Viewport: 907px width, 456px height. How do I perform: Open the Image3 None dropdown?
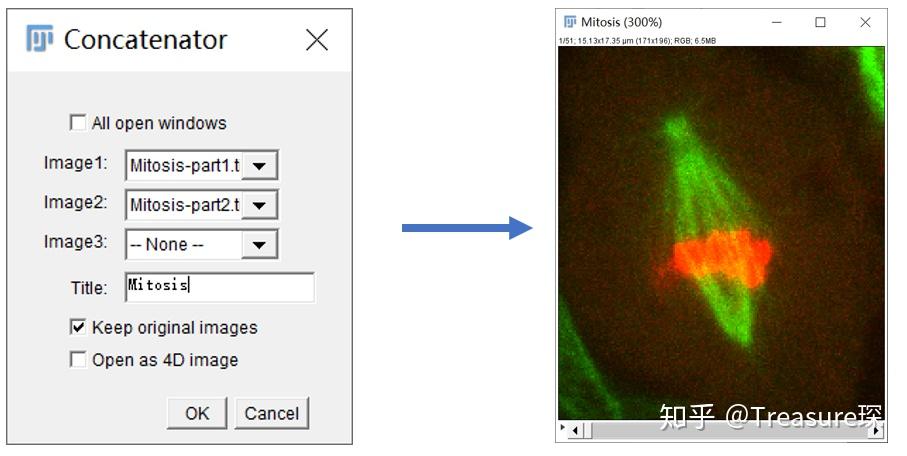tap(260, 245)
